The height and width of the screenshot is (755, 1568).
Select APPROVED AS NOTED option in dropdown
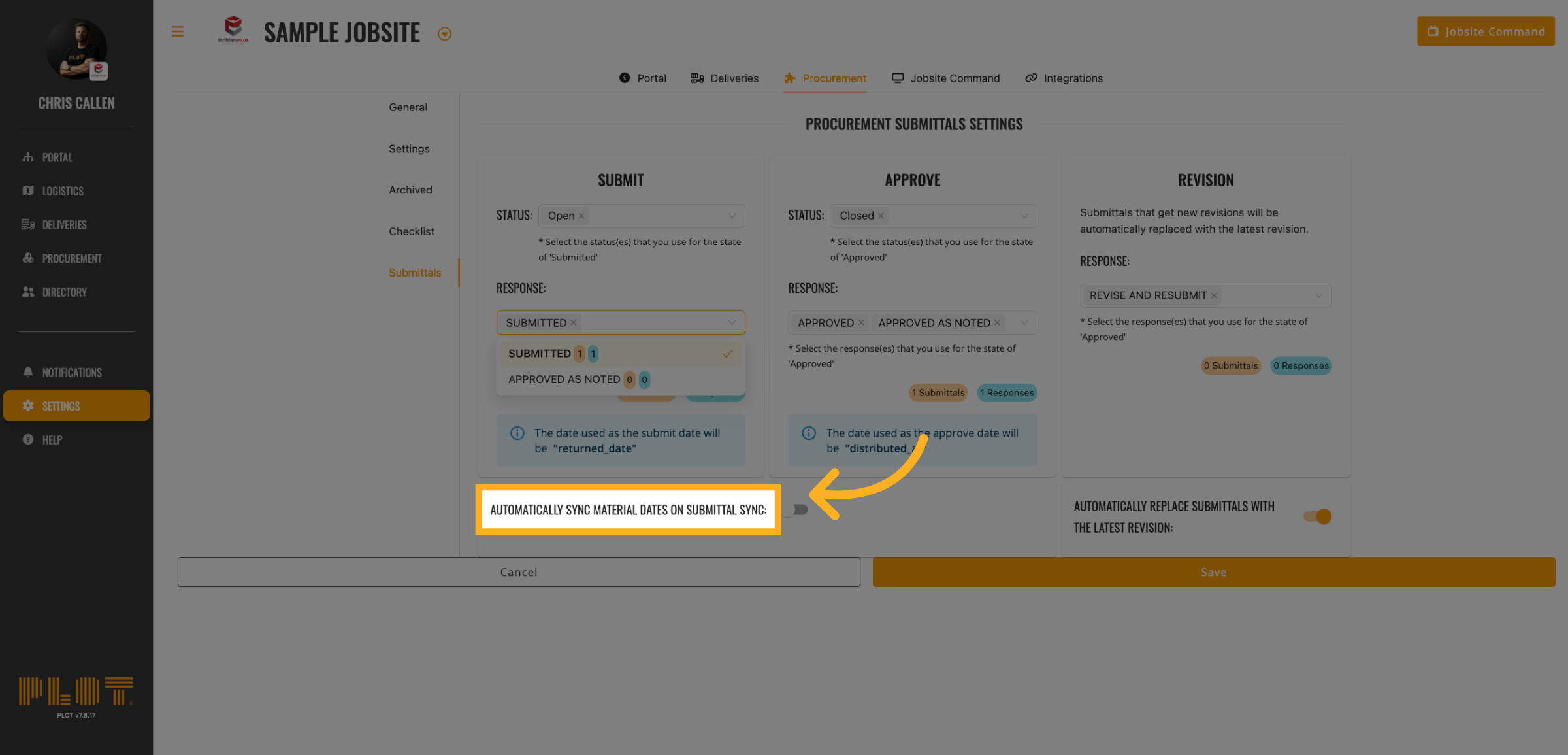click(564, 380)
